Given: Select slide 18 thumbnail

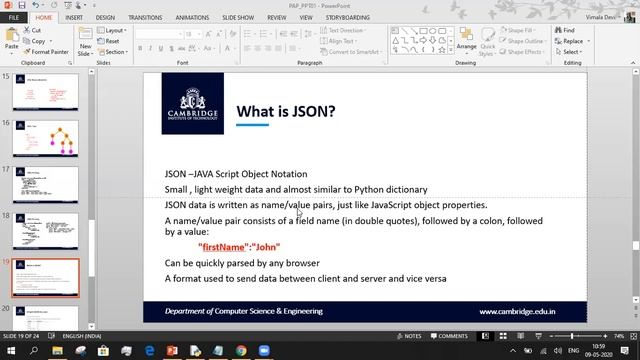Looking at the screenshot, I should coord(45,231).
